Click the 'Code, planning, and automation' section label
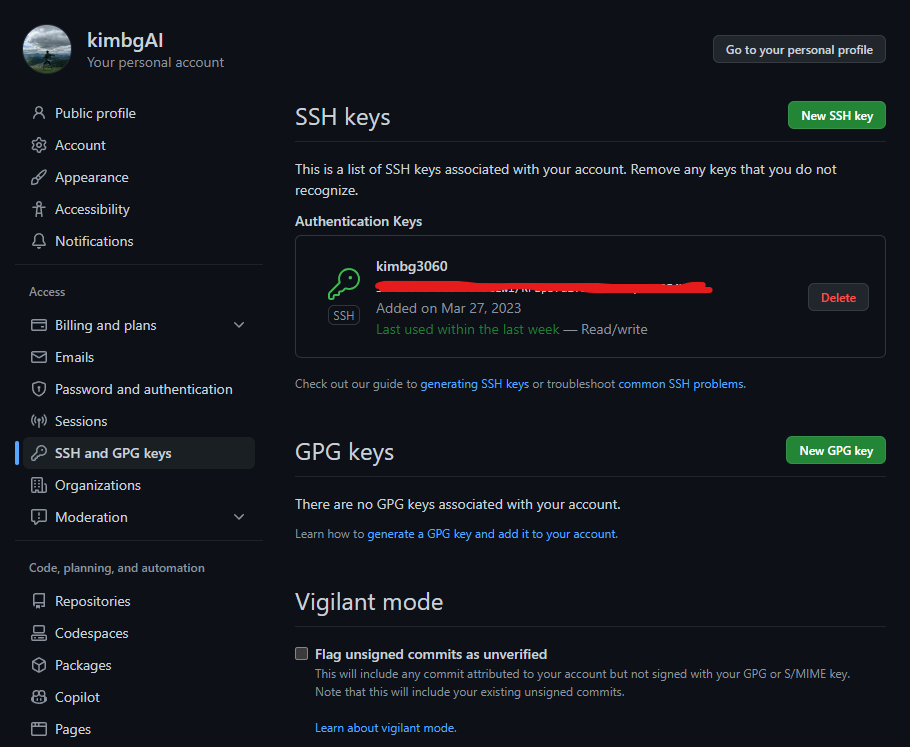 [x=117, y=568]
